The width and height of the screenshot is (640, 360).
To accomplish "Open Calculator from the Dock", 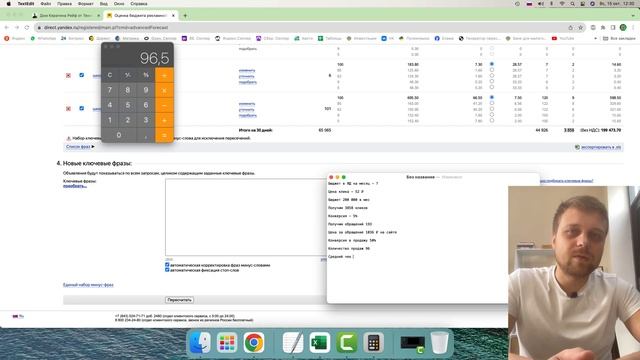I will 373,342.
